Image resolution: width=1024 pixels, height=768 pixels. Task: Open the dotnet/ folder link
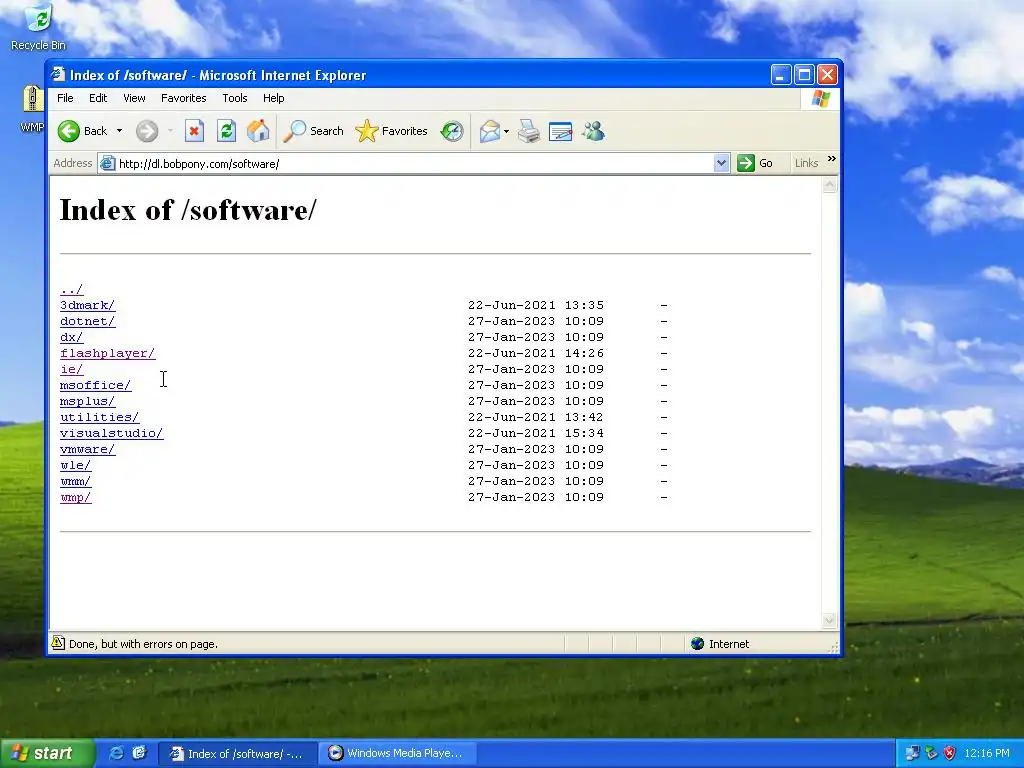87,321
